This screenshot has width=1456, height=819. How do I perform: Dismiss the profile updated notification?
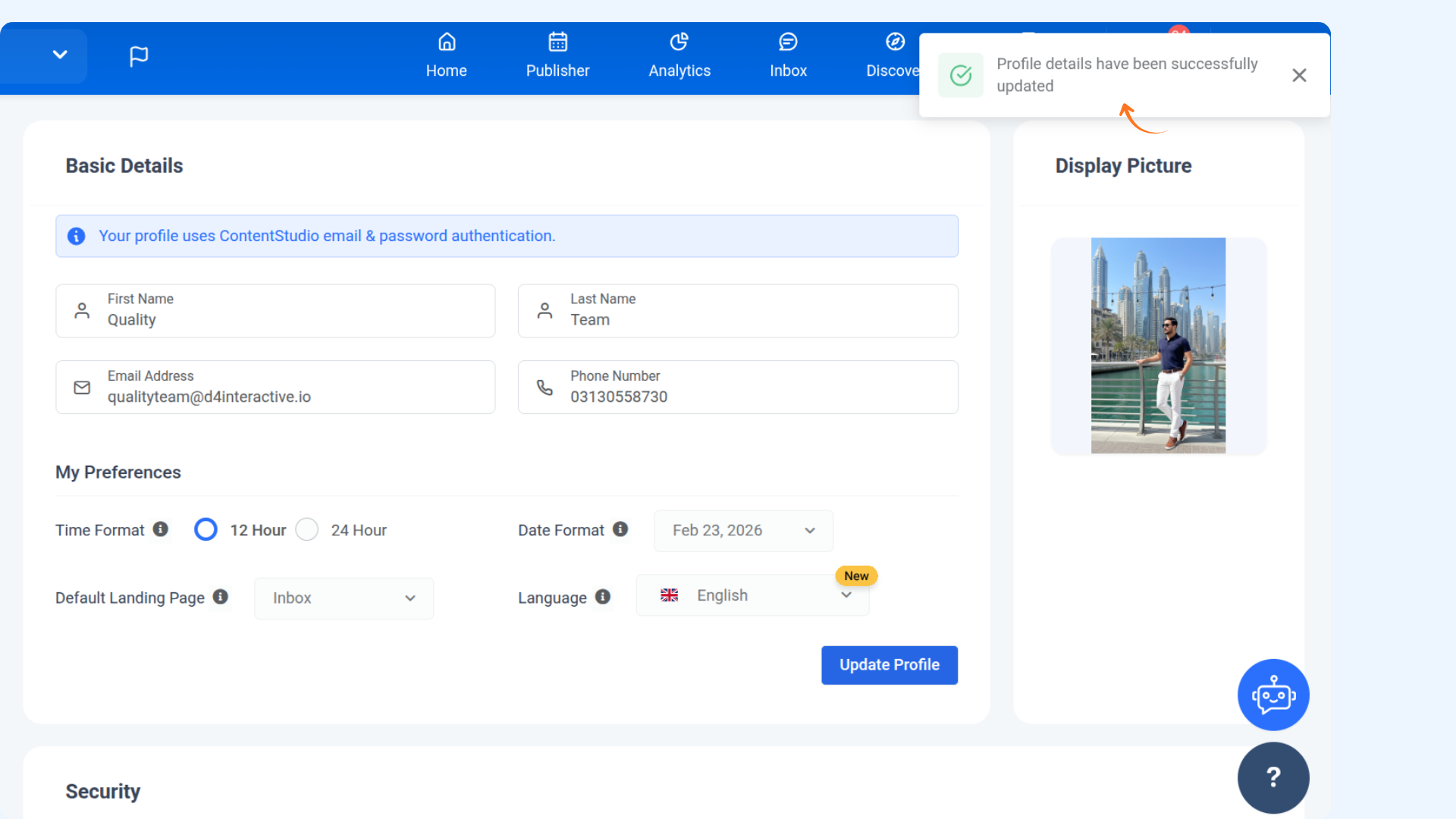pyautogui.click(x=1299, y=75)
